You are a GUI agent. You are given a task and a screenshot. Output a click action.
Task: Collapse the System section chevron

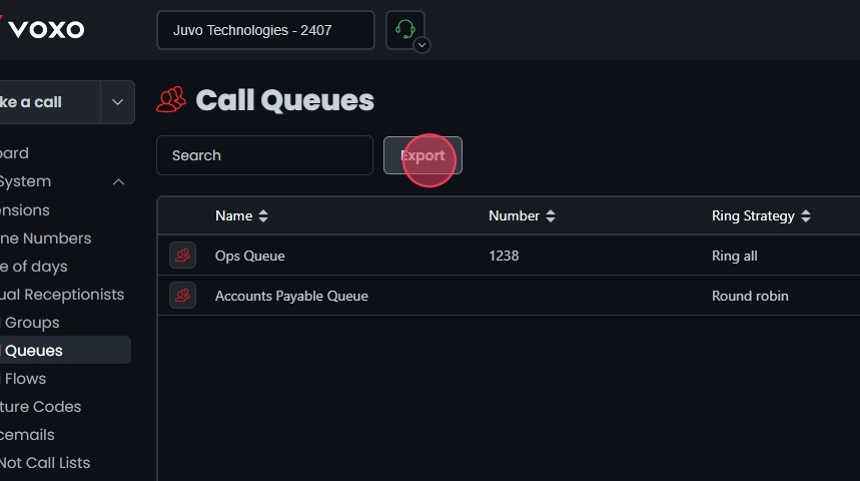pyautogui.click(x=118, y=182)
